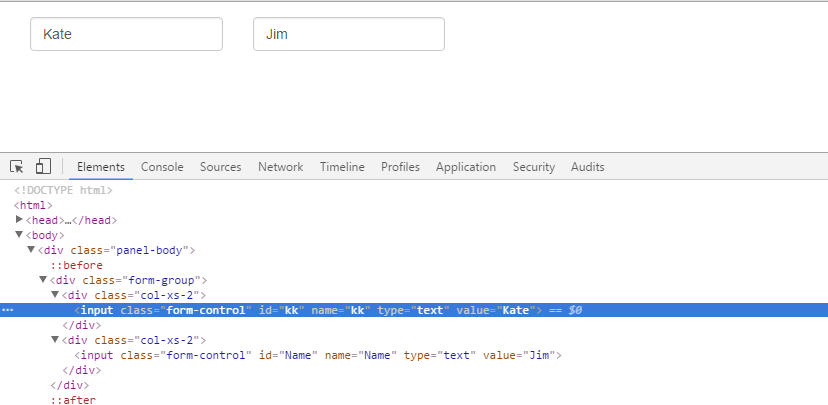The height and width of the screenshot is (405, 828).
Task: Switch to the Application tab
Action: click(466, 167)
